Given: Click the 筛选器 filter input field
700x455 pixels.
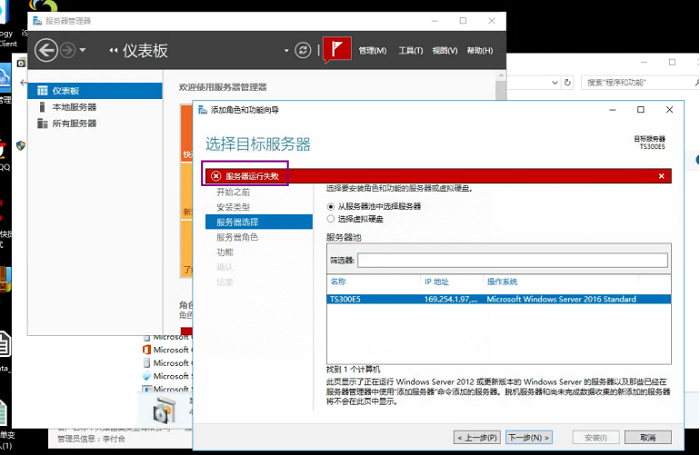Looking at the screenshot, I should click(x=512, y=260).
